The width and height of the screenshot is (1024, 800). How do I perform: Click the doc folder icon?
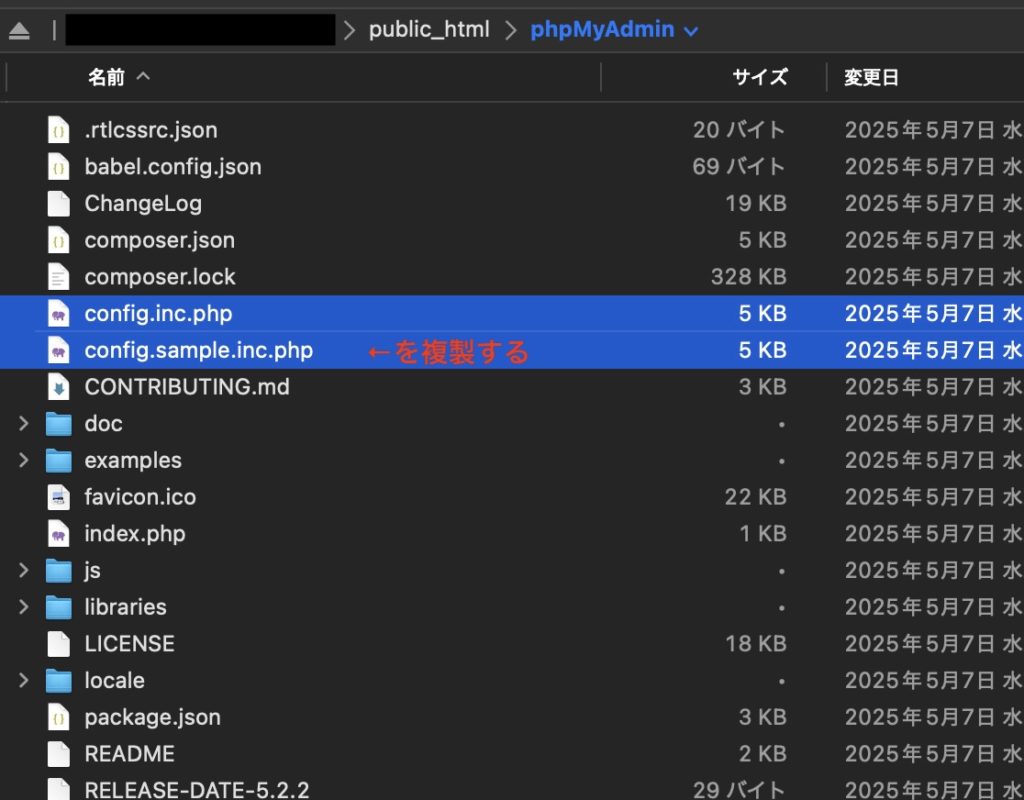tap(59, 424)
